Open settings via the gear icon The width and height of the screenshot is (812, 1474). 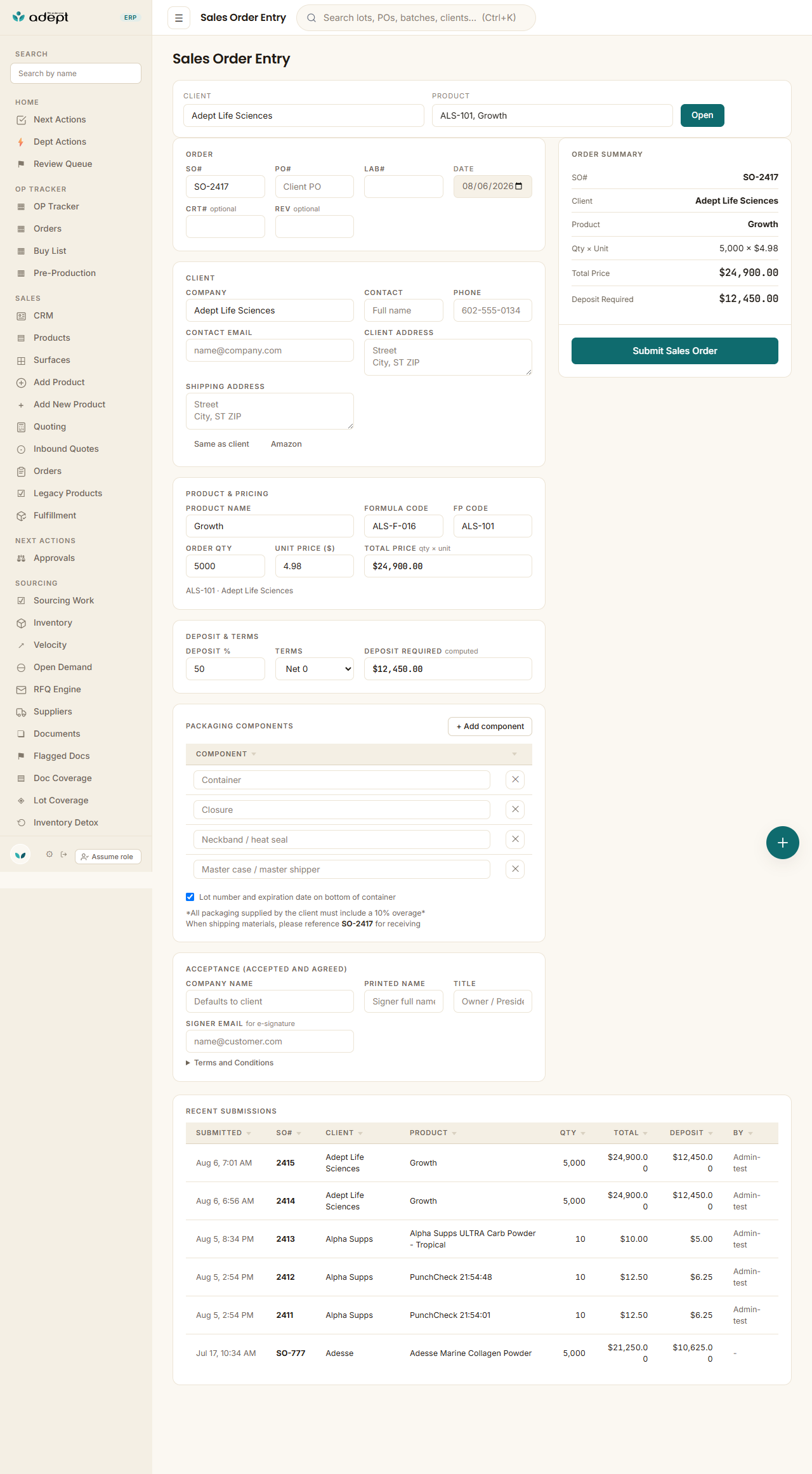pyautogui.click(x=49, y=854)
